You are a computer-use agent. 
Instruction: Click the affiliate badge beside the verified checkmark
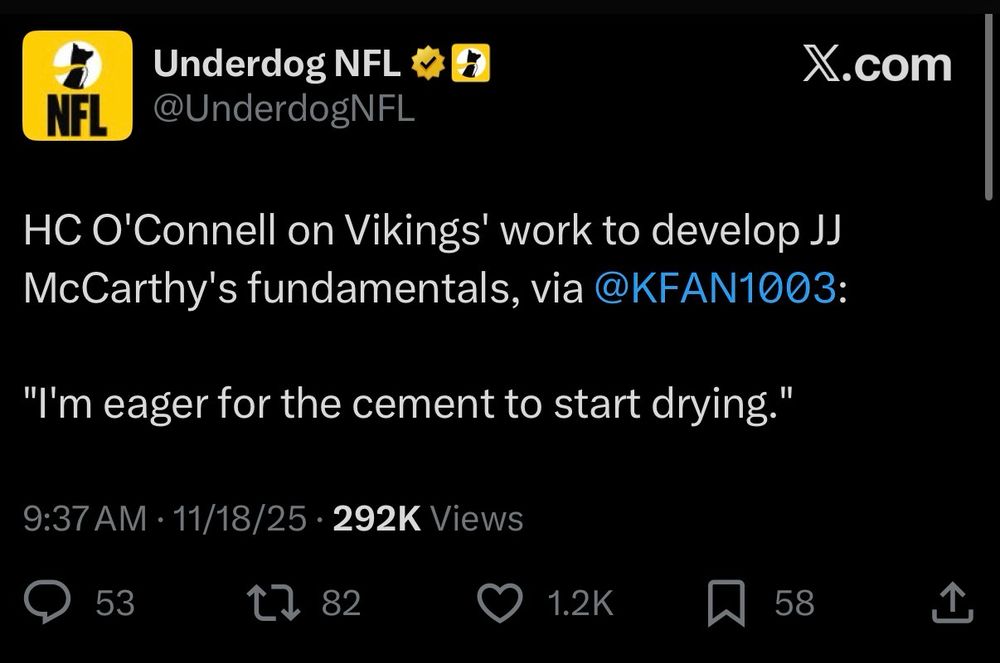click(471, 65)
